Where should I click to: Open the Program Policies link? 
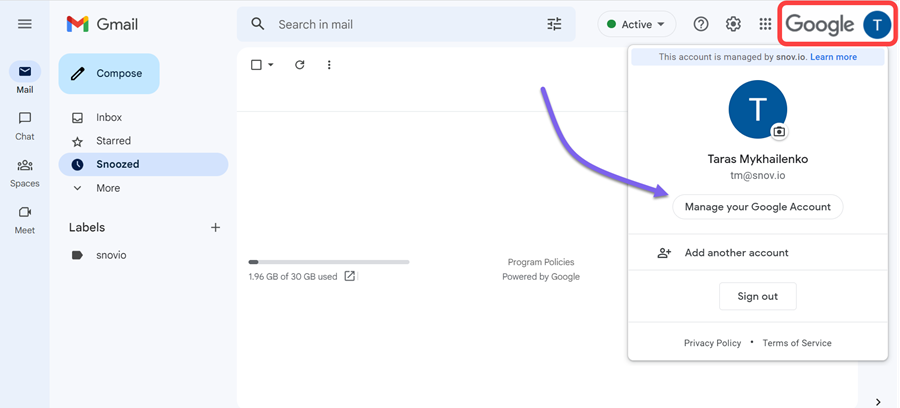[541, 262]
